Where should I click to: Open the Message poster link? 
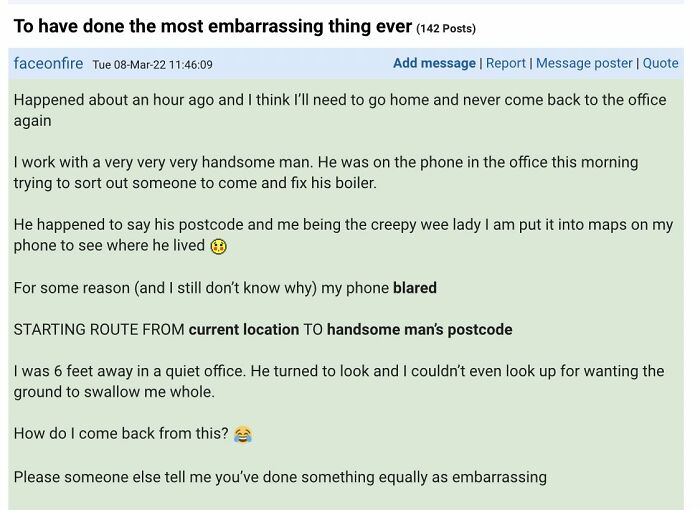pyautogui.click(x=584, y=63)
